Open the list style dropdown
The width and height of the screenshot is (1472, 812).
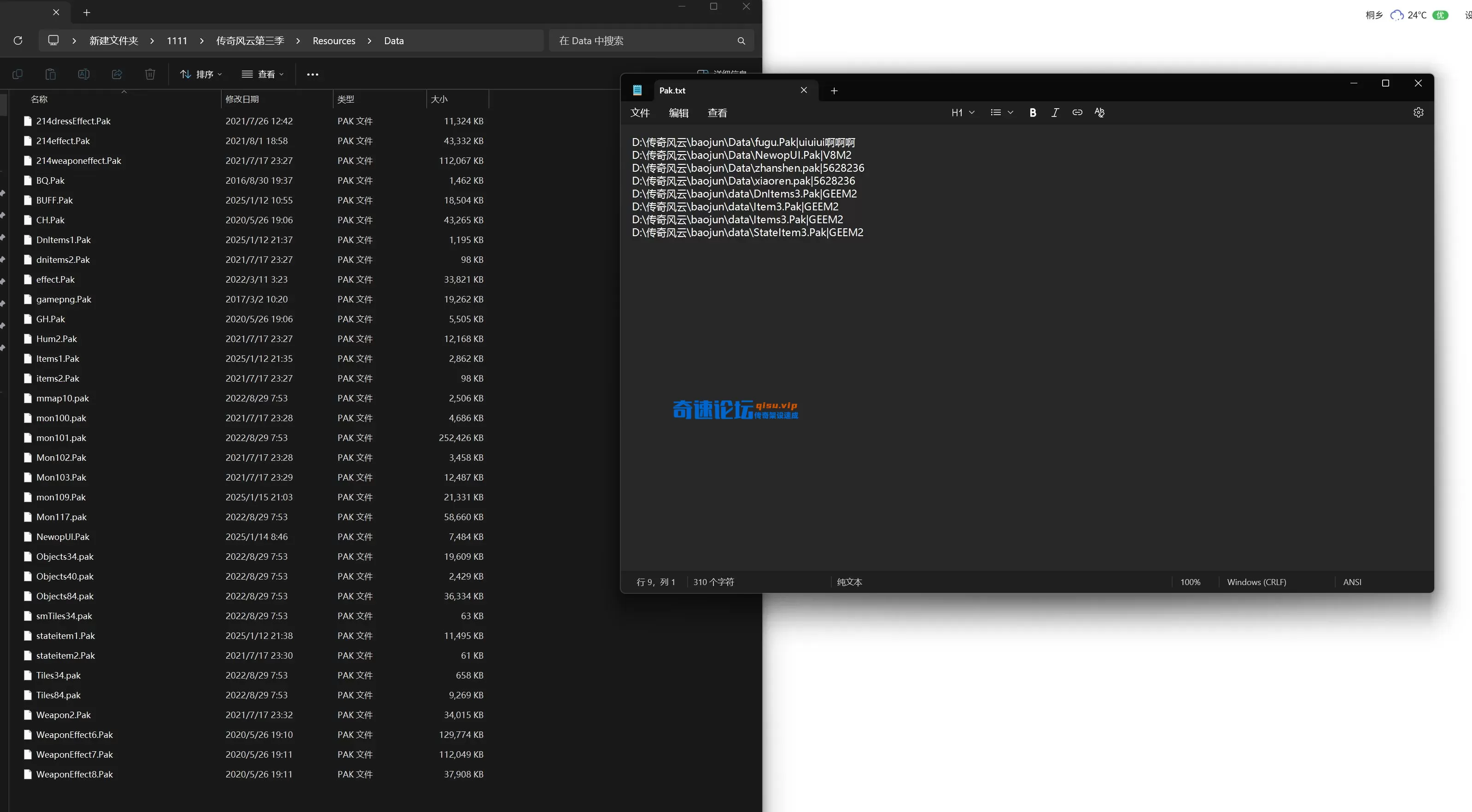point(1002,112)
